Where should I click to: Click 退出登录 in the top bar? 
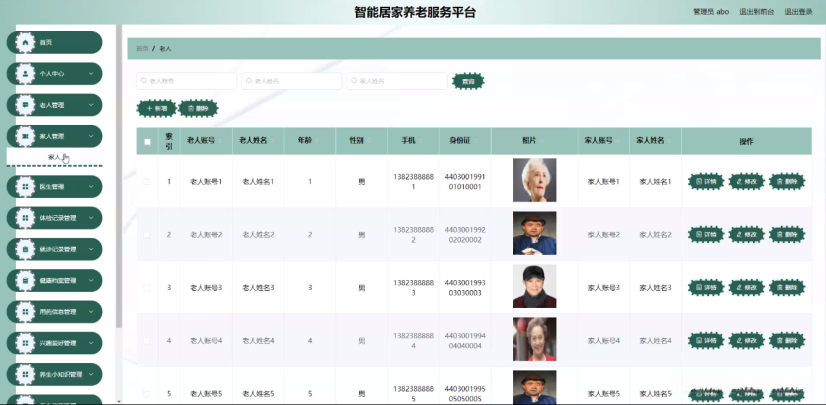pos(798,12)
